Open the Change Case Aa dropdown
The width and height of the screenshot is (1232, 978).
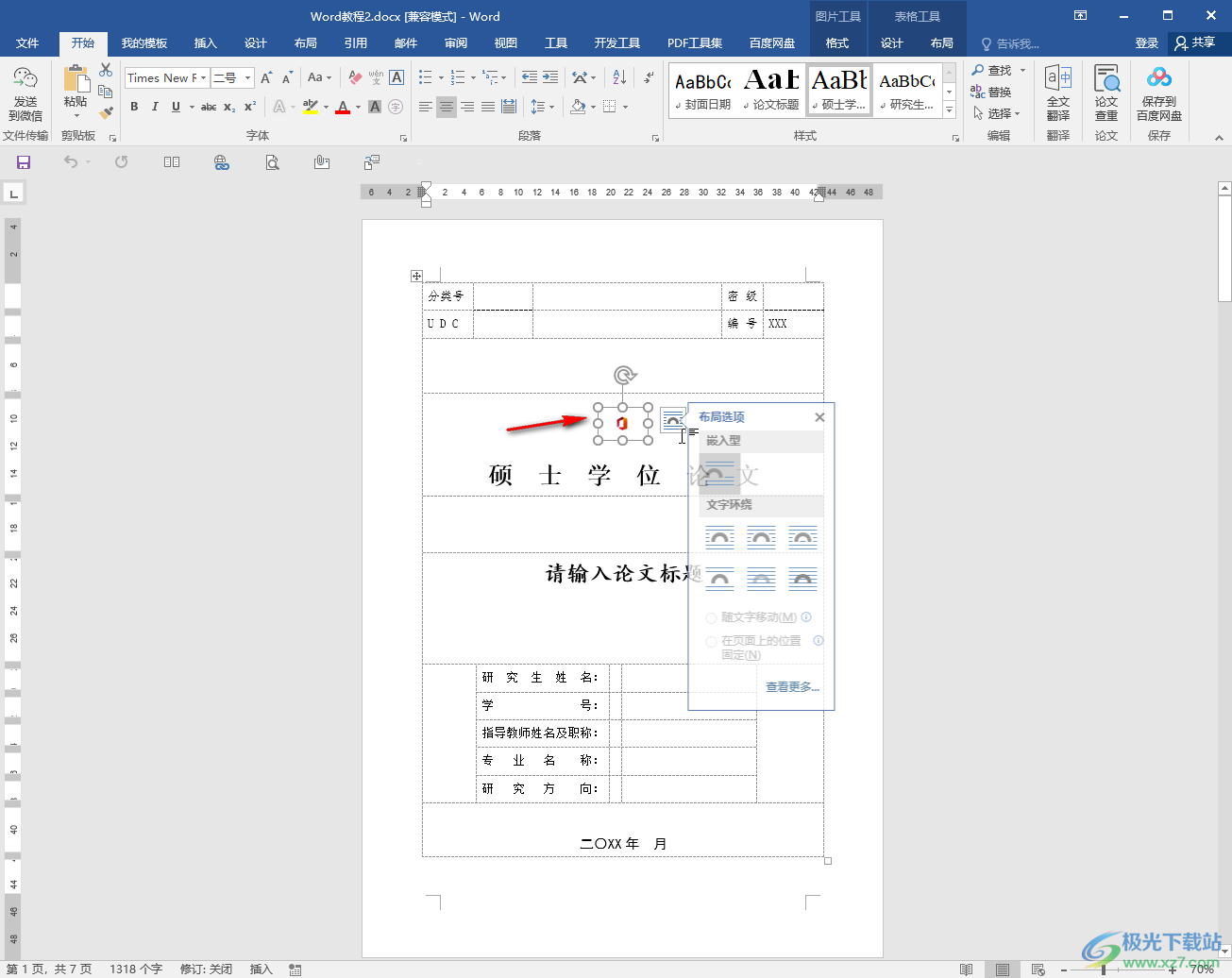pos(320,77)
